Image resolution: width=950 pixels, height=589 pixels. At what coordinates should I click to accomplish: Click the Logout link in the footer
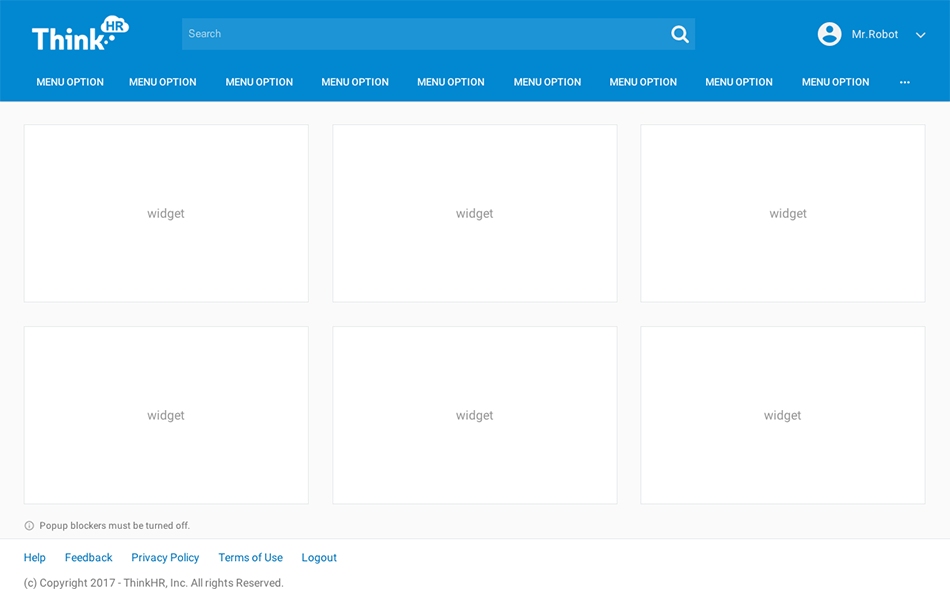tap(319, 558)
